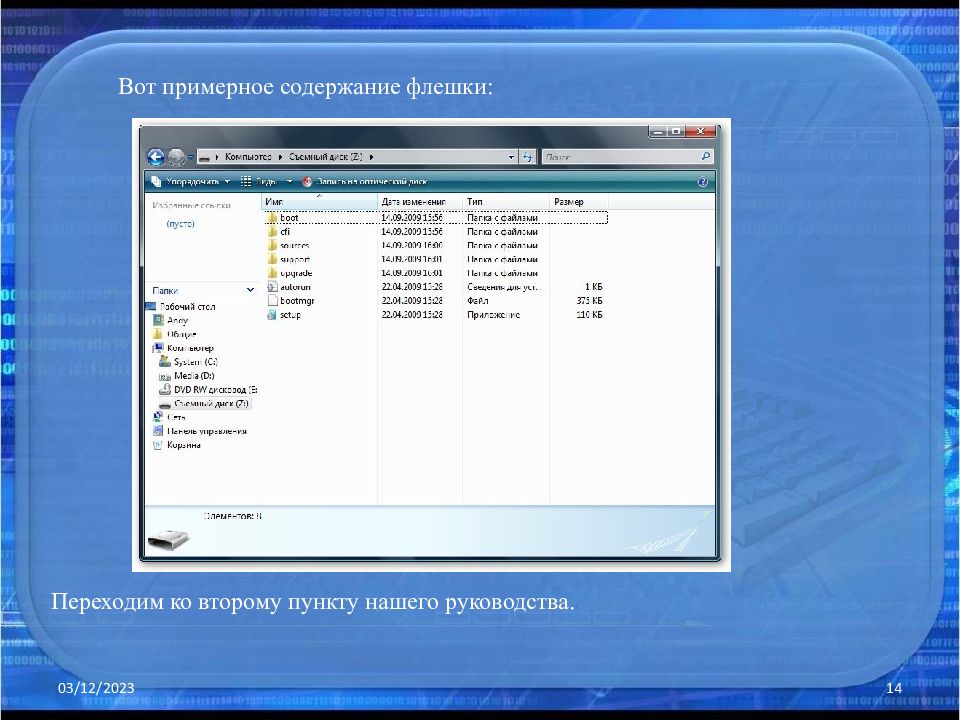Click the Виды views button
Viewport: 960px width, 720px height.
tap(260, 181)
